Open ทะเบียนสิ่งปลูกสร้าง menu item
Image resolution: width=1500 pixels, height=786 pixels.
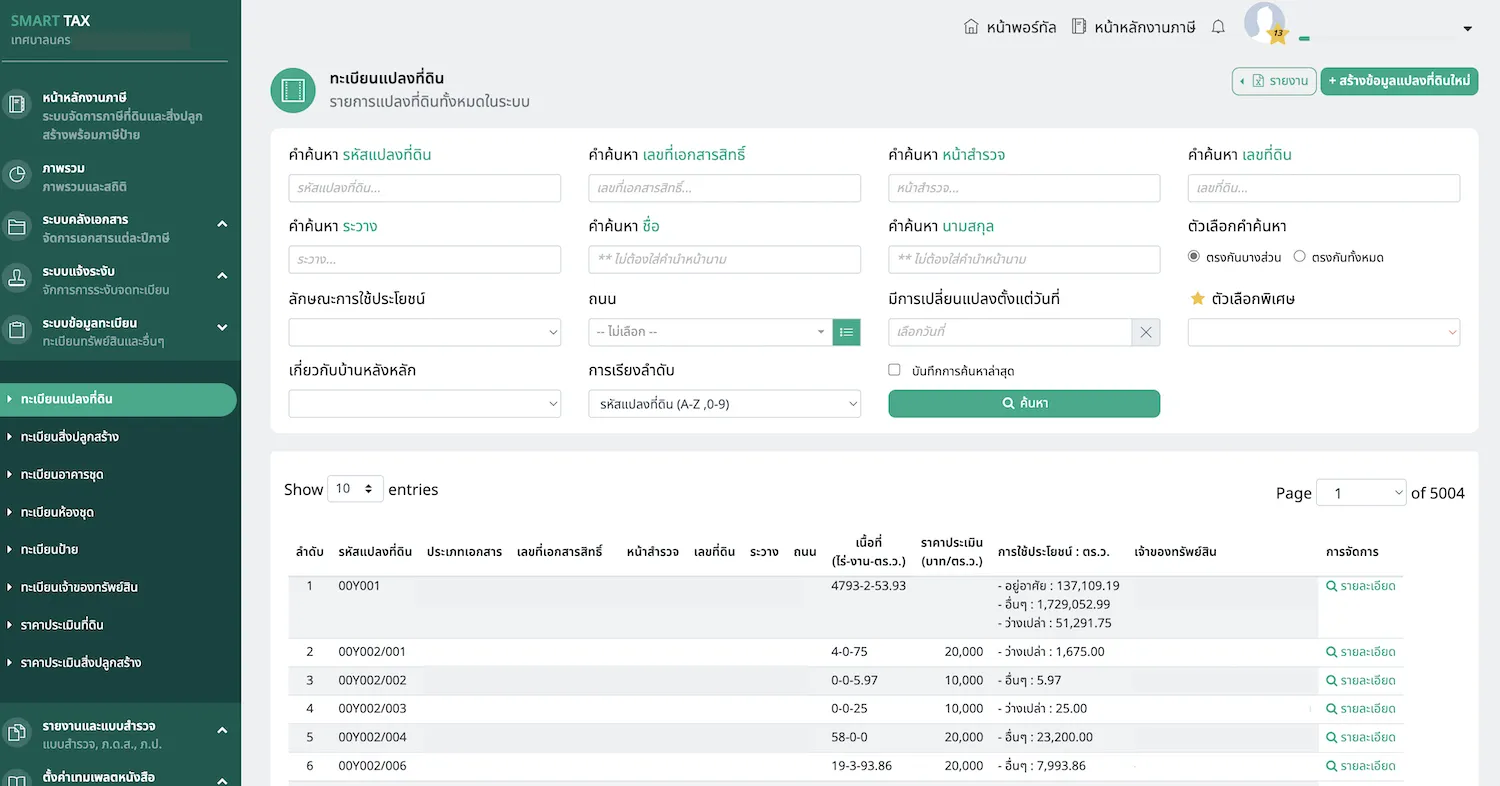pos(70,437)
